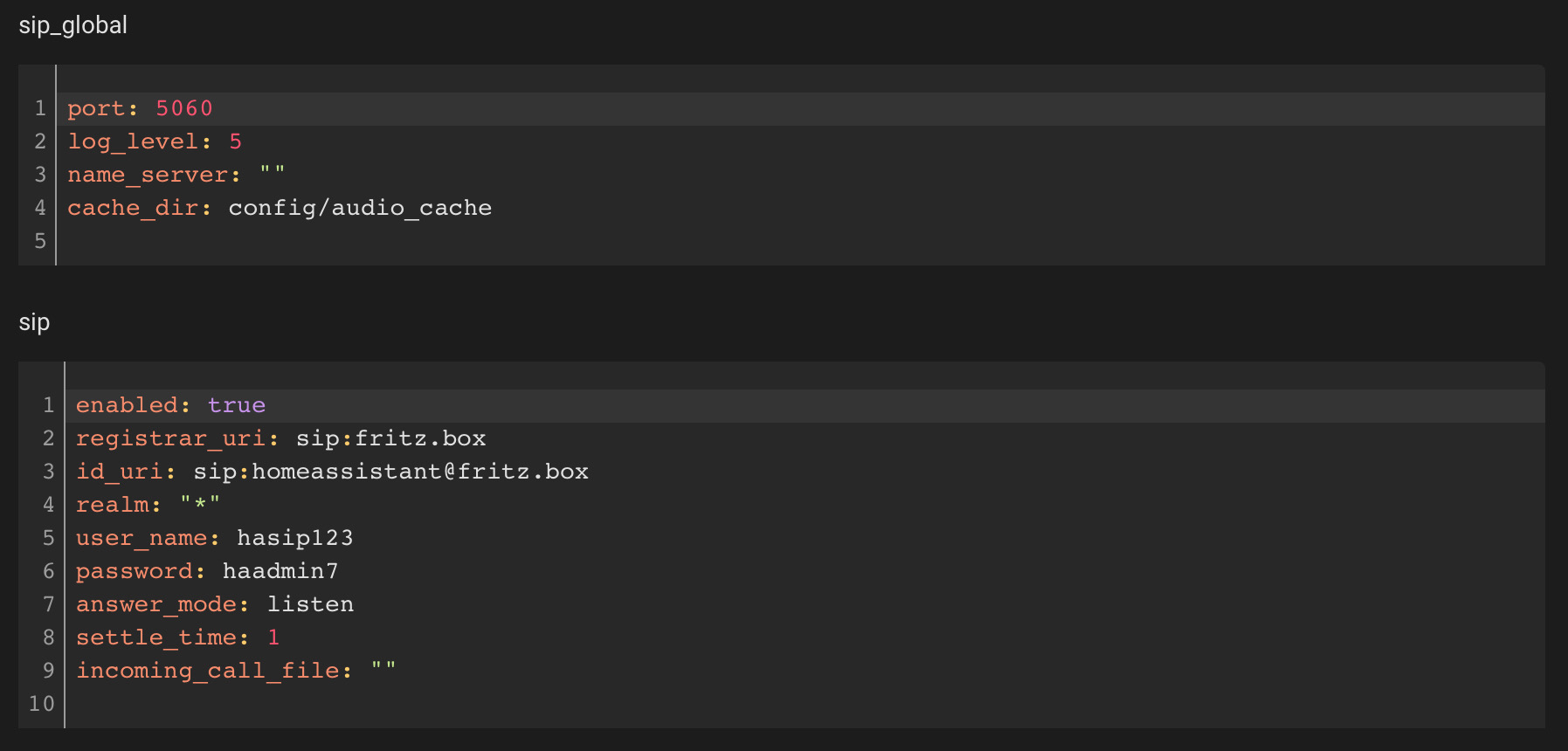The height and width of the screenshot is (751, 1568).
Task: Click the realm asterisk value
Action: coord(200,505)
